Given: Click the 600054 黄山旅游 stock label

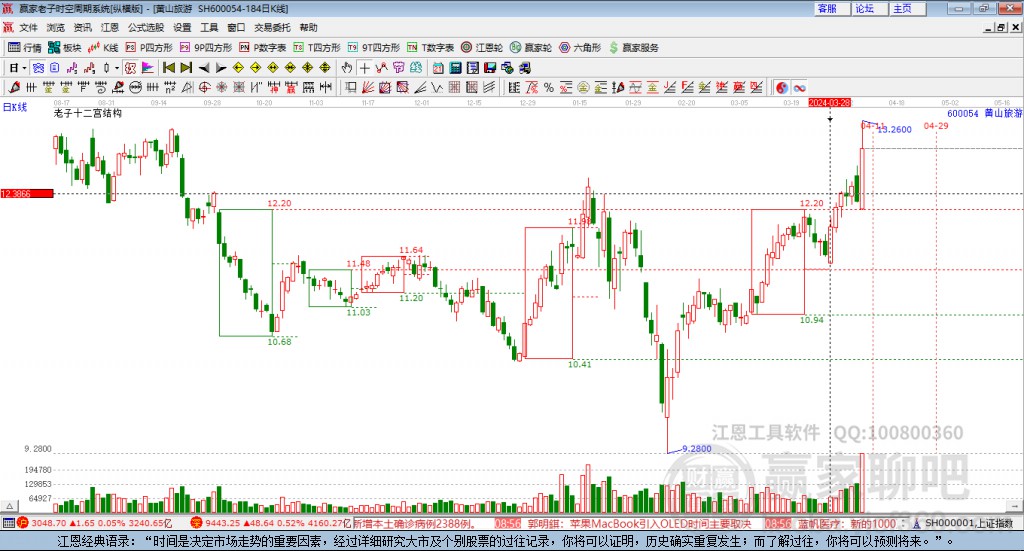Looking at the screenshot, I should tap(984, 113).
